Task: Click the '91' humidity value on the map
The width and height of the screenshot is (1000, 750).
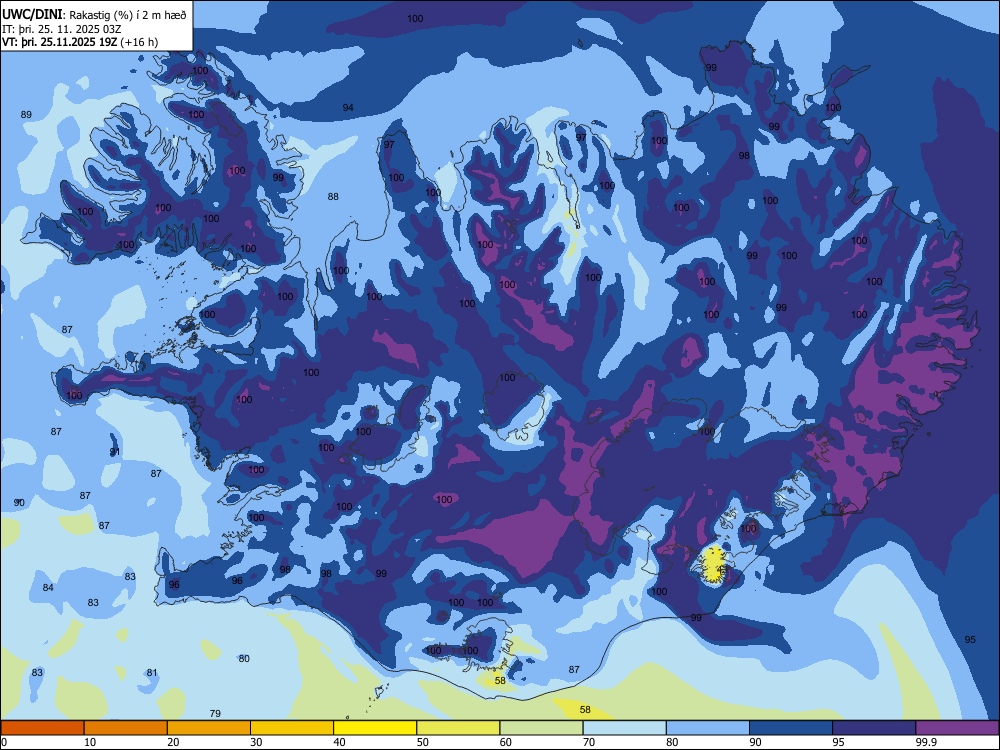Action: [115, 452]
